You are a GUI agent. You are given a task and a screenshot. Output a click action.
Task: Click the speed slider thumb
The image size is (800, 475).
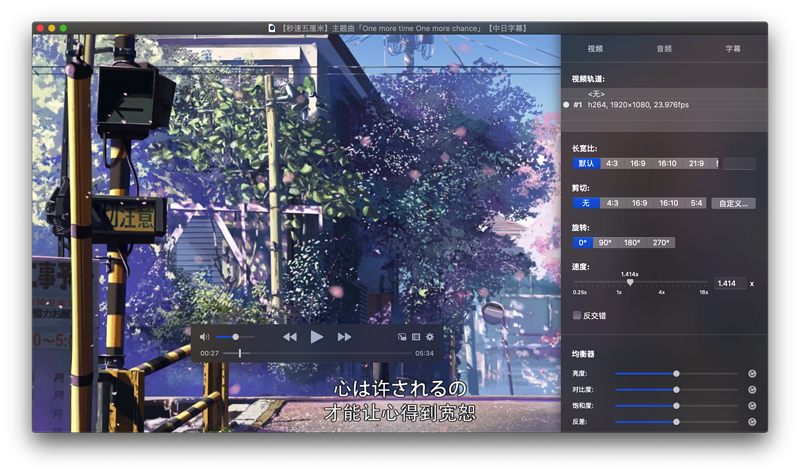click(630, 282)
